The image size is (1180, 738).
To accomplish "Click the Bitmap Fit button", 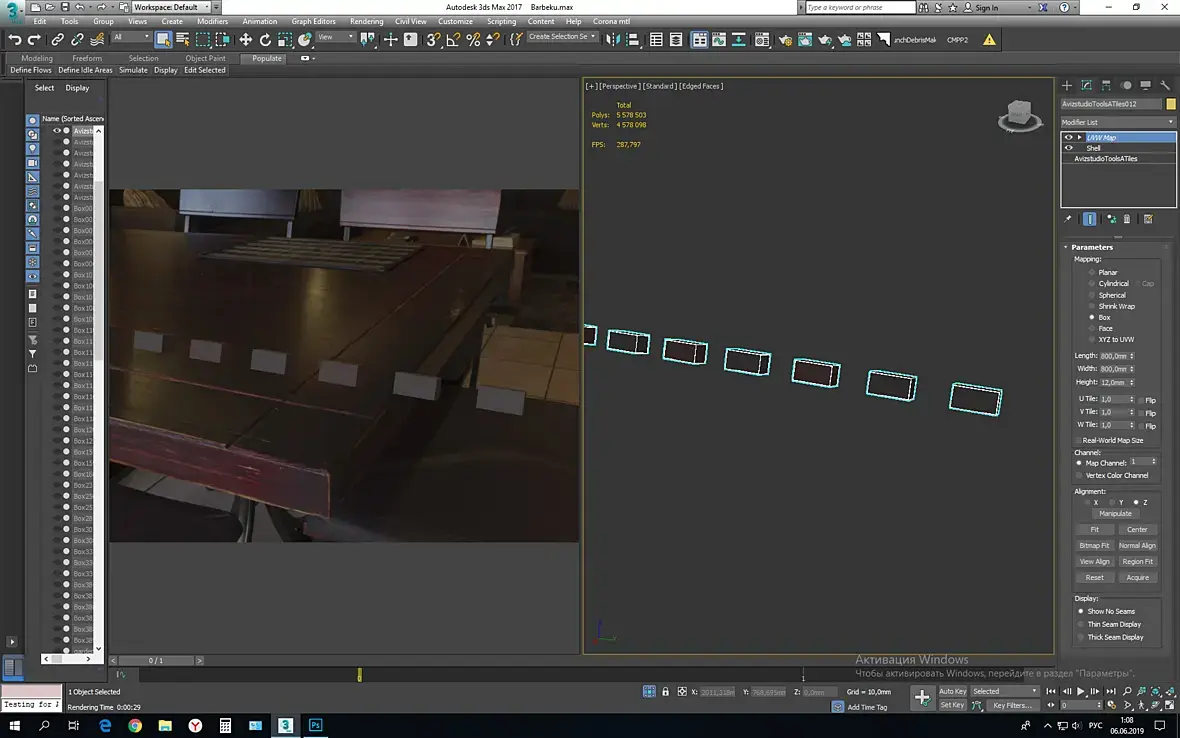I will point(1094,545).
